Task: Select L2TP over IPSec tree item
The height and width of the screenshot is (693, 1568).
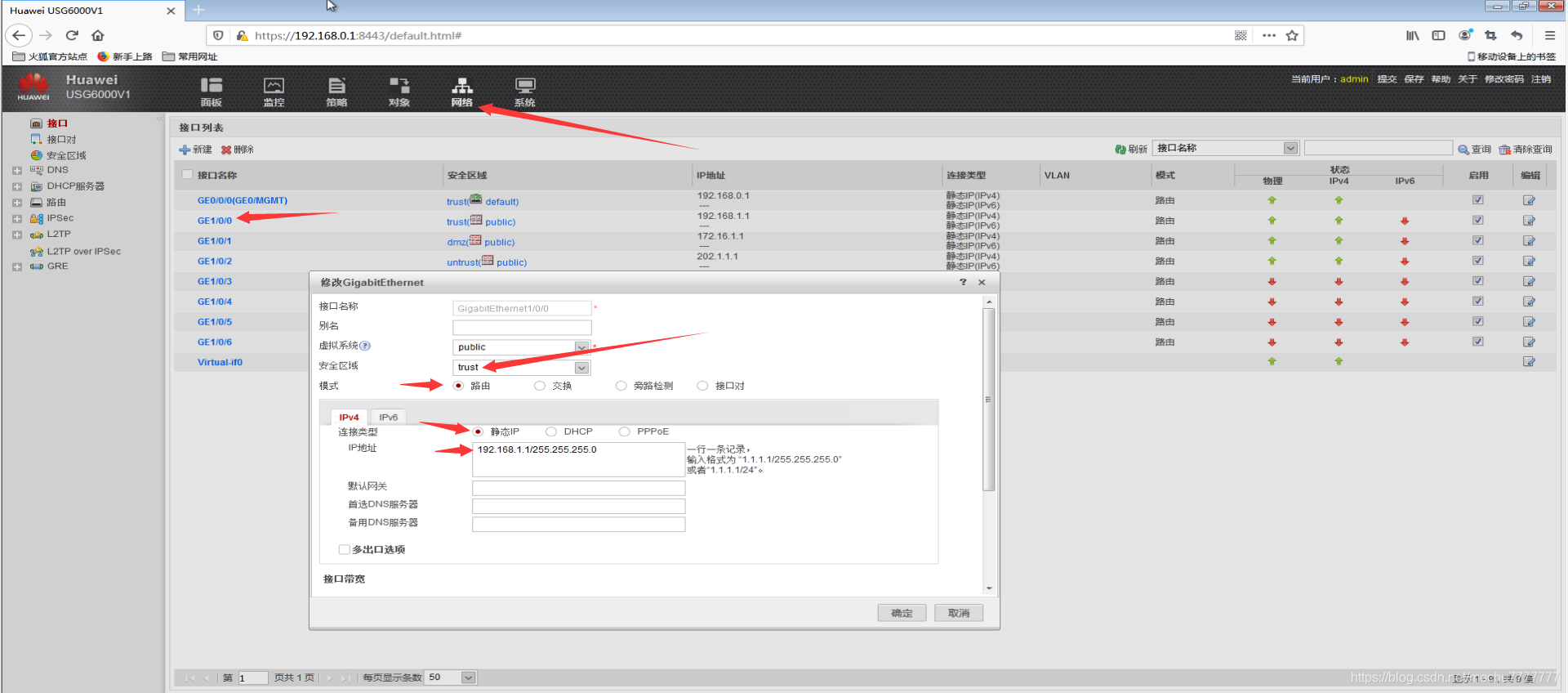Action: (x=83, y=252)
